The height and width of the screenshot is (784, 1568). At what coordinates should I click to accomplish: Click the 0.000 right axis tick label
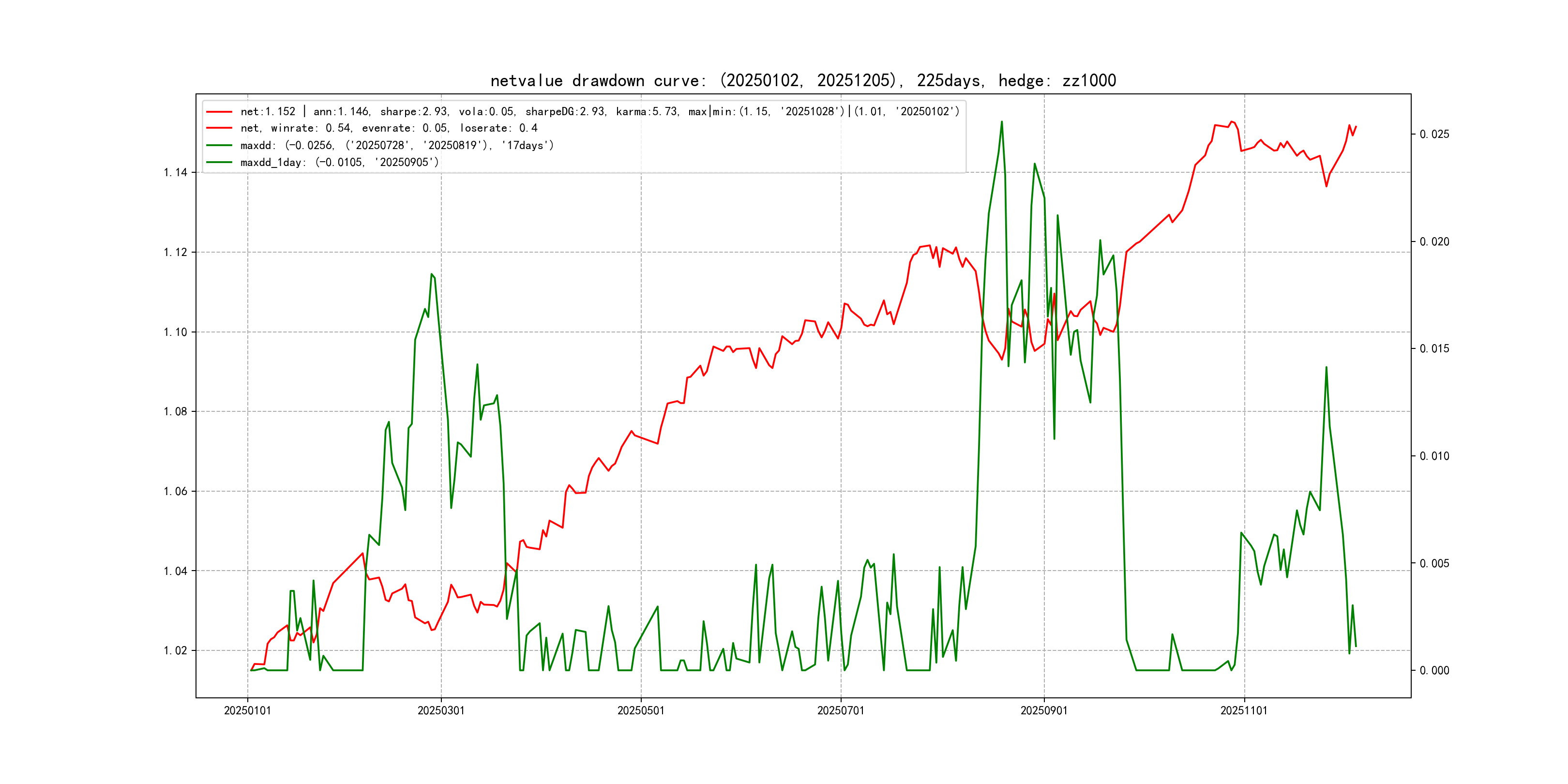tap(1434, 671)
